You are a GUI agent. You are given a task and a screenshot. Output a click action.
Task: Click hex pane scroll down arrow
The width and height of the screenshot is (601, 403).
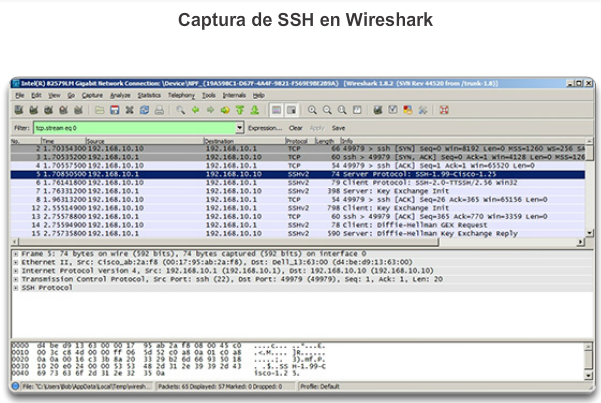click(x=590, y=376)
